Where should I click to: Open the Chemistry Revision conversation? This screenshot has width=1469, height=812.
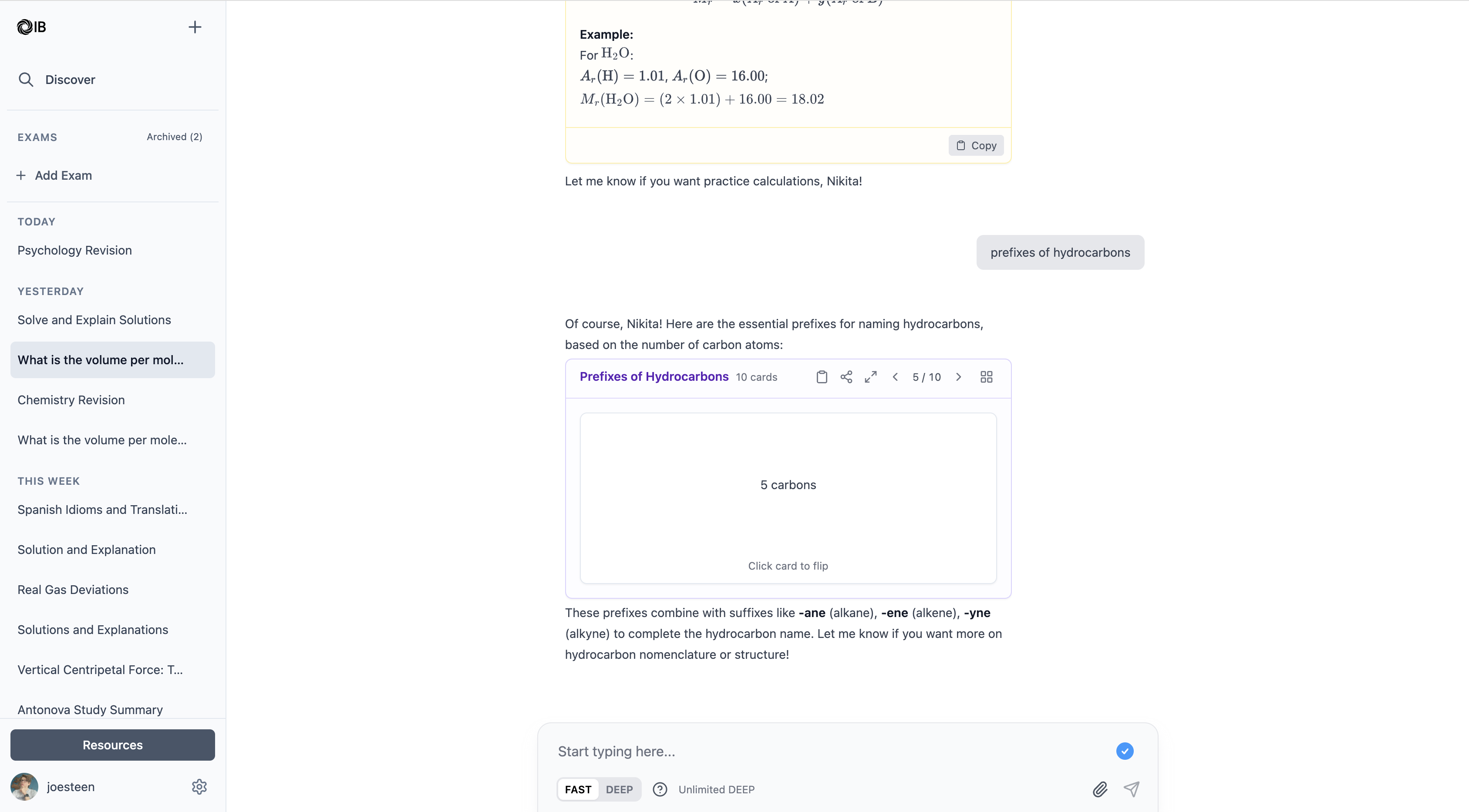click(71, 400)
